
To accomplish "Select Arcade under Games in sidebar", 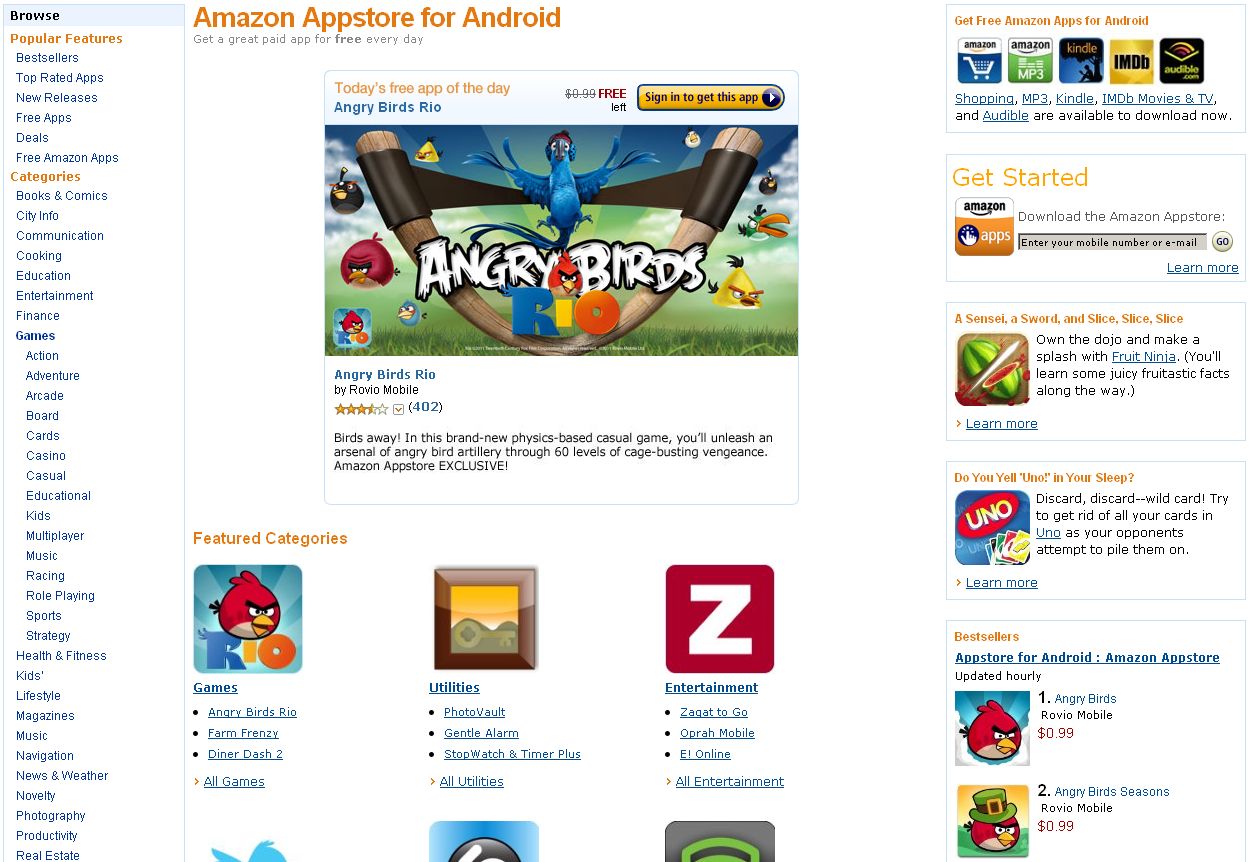I will (45, 396).
